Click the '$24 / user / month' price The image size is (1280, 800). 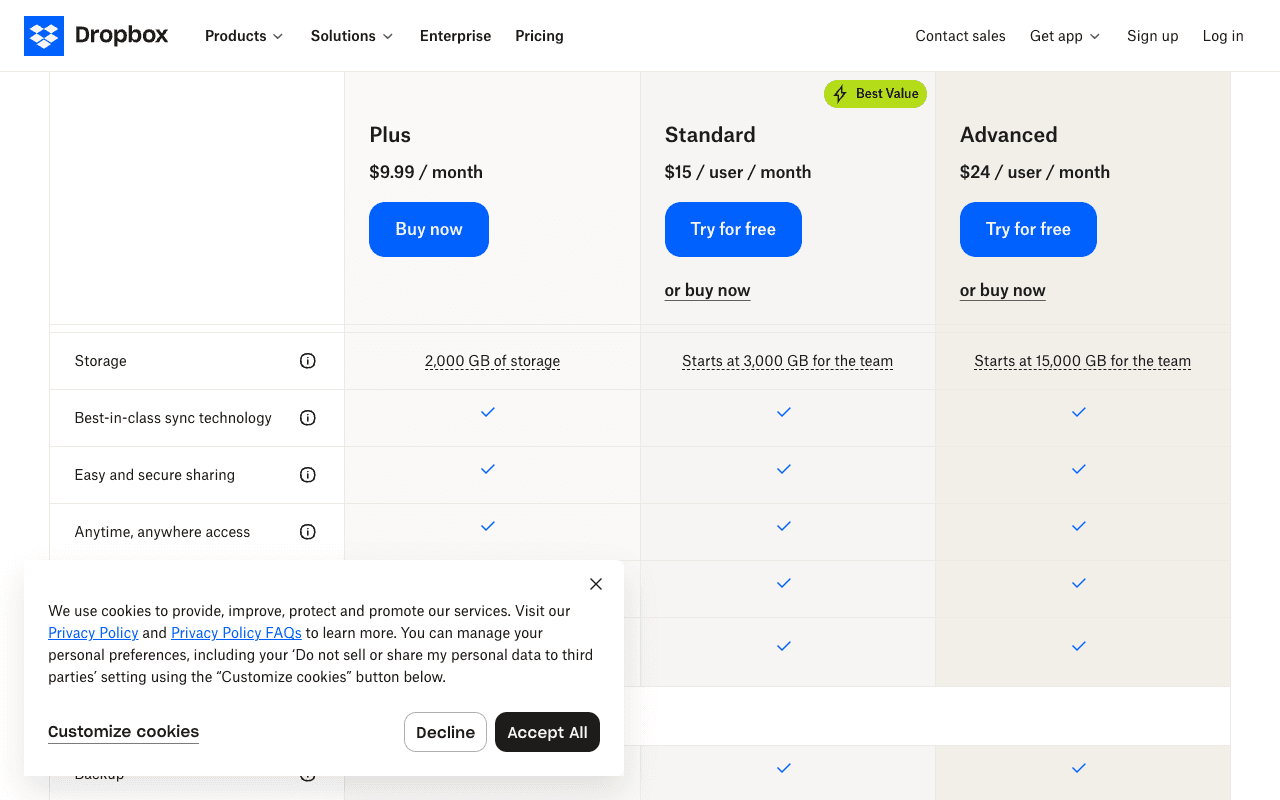click(1035, 172)
